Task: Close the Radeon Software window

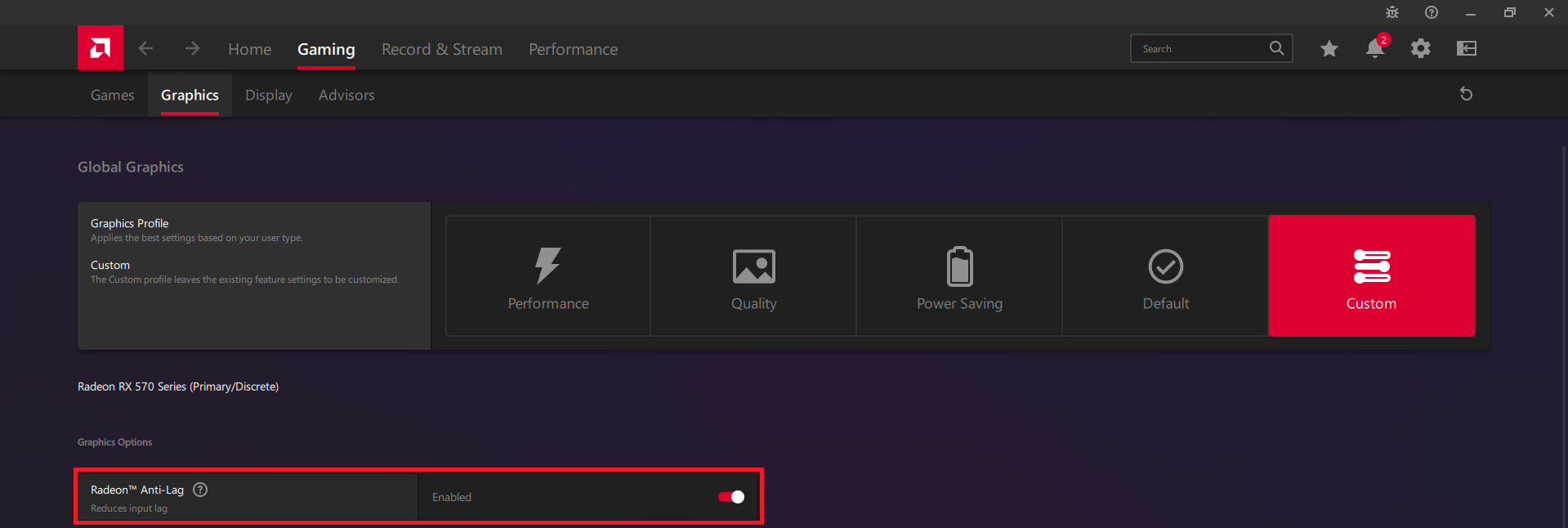Action: (1549, 12)
